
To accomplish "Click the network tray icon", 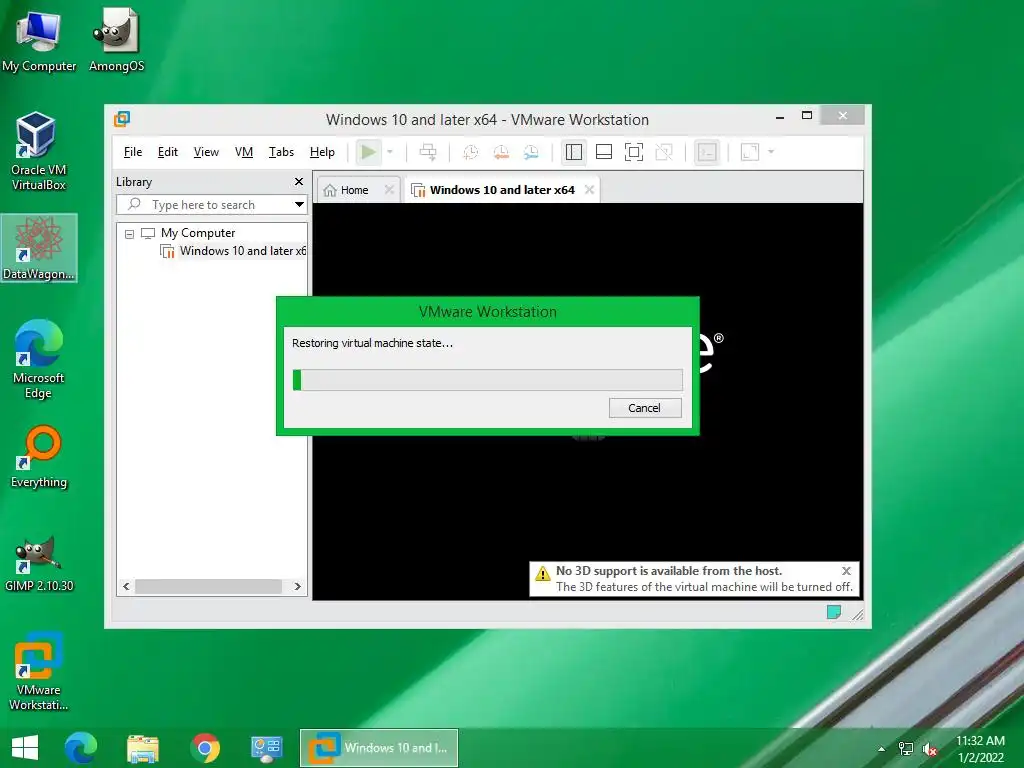I will point(906,749).
